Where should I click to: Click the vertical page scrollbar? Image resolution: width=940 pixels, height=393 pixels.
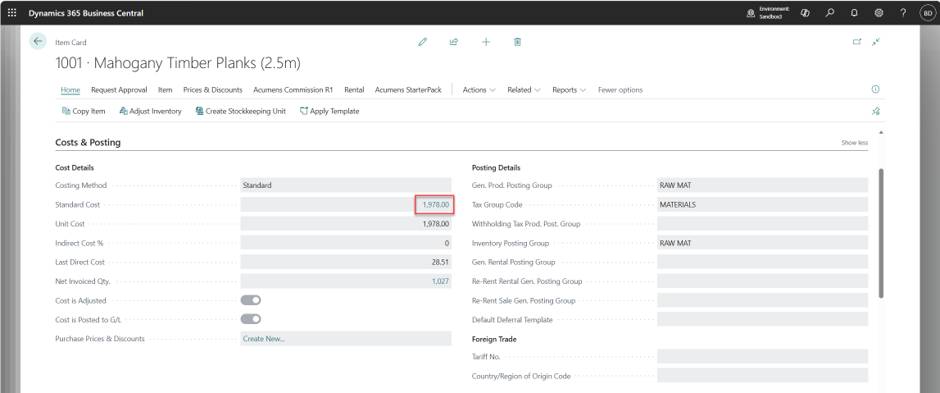(x=881, y=233)
